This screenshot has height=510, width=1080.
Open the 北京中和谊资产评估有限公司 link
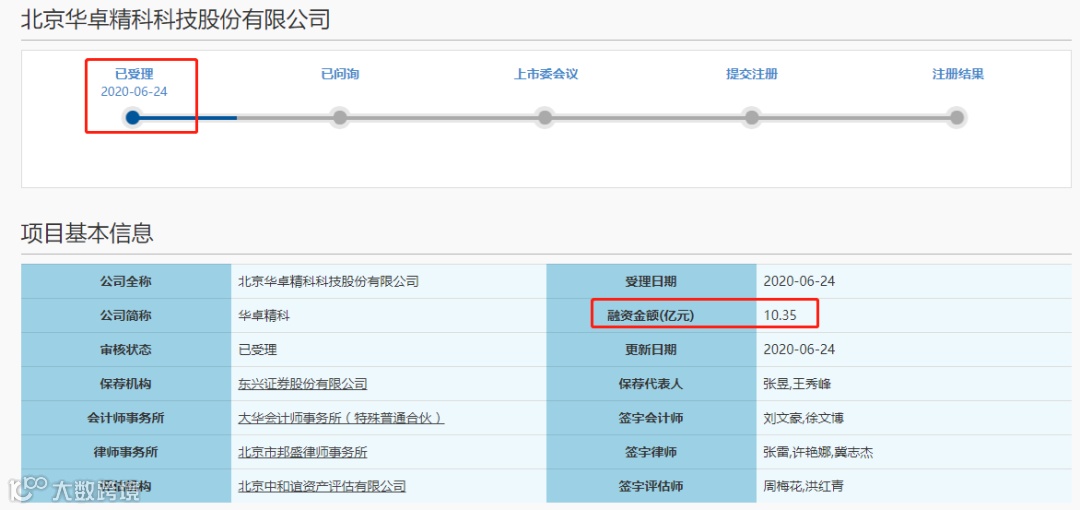coord(321,486)
